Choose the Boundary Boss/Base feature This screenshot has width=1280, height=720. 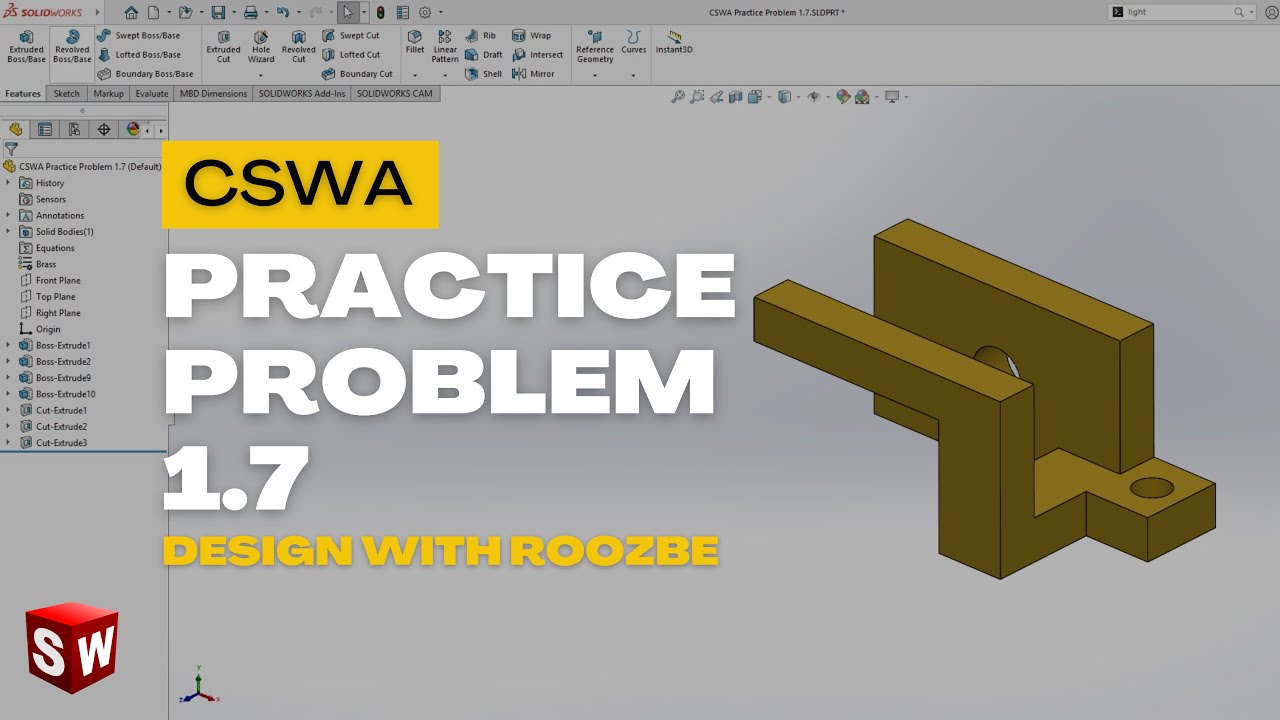click(145, 73)
